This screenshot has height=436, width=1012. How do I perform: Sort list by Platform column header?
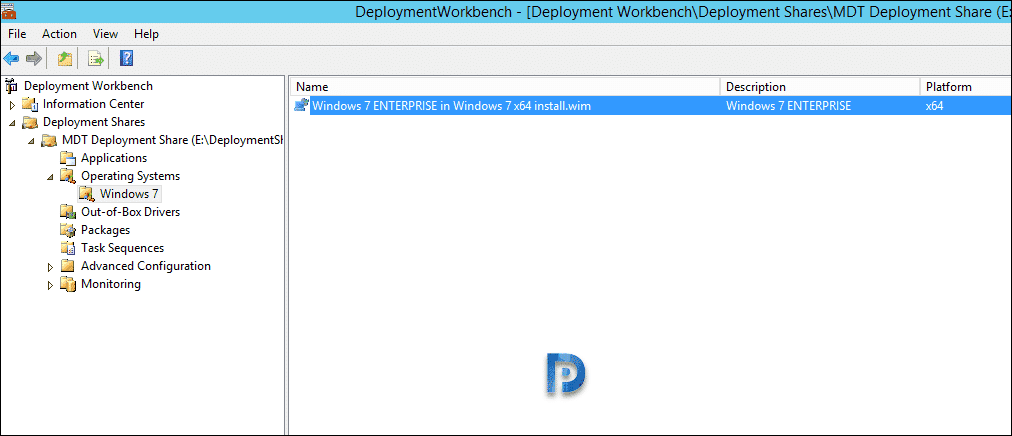(x=966, y=87)
